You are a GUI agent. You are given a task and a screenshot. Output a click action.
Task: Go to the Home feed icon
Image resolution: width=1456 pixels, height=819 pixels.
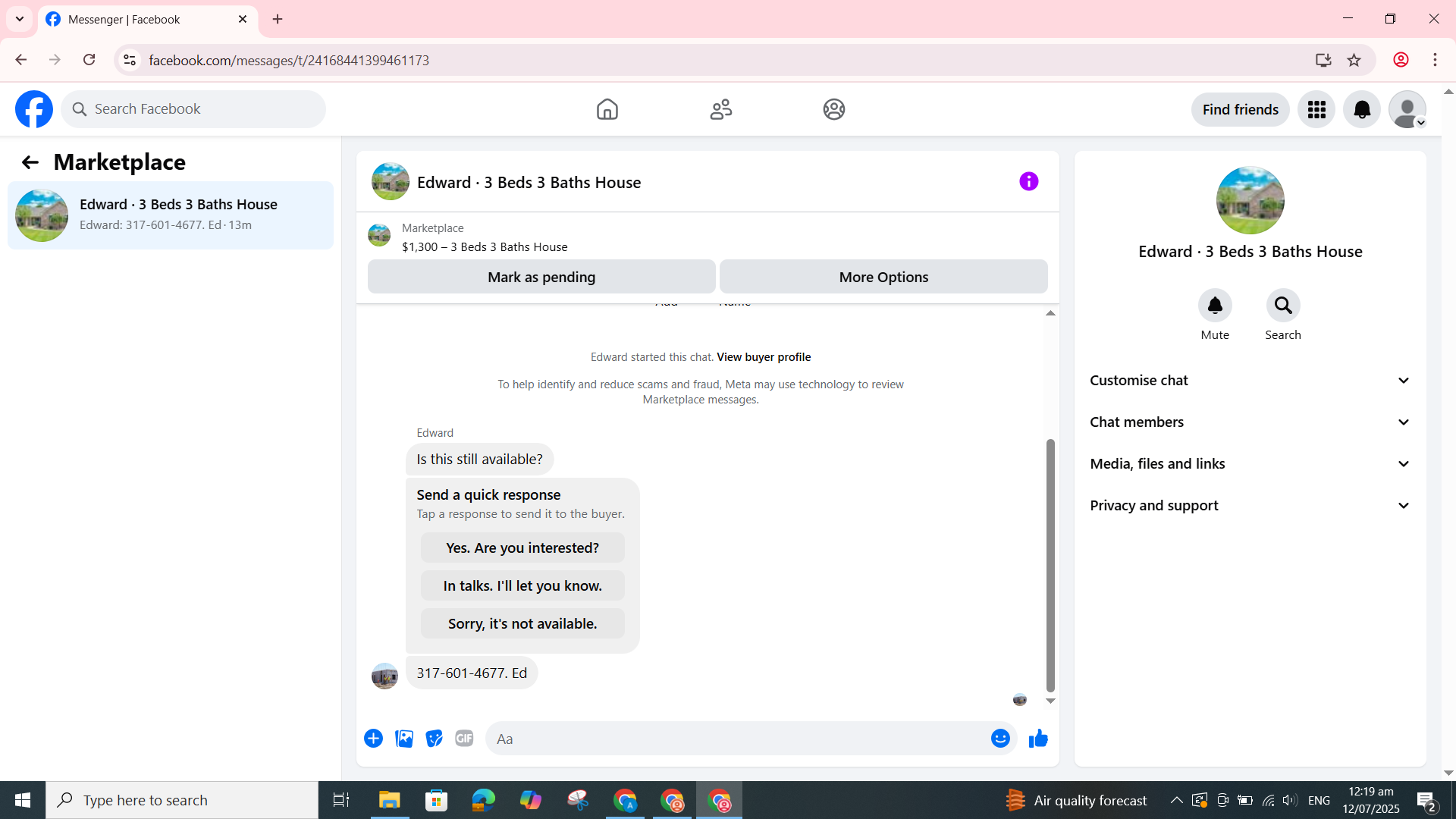(607, 109)
